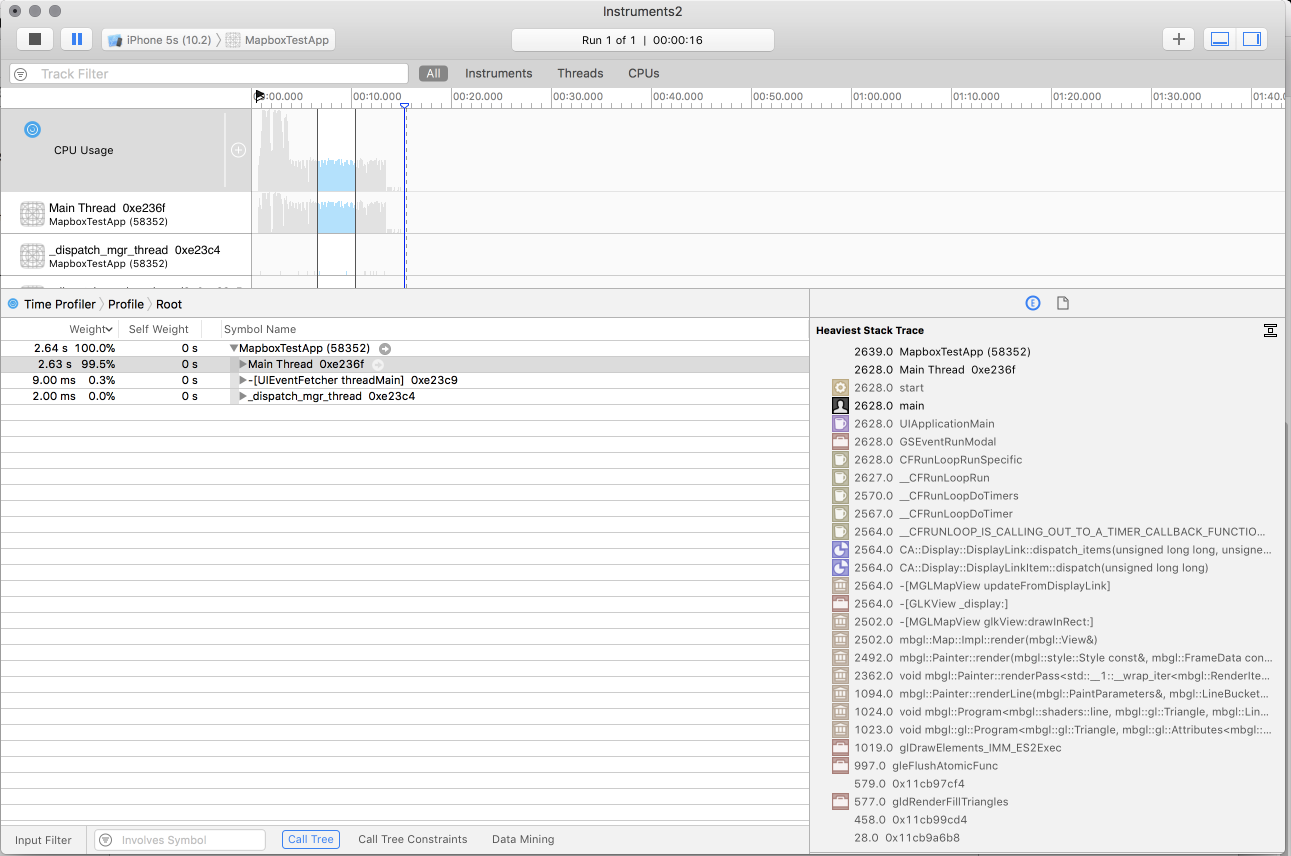Screen dimensions: 1291x856
Task: Collapse the MapboxTestApp (58352) call tree node
Action: 233,348
